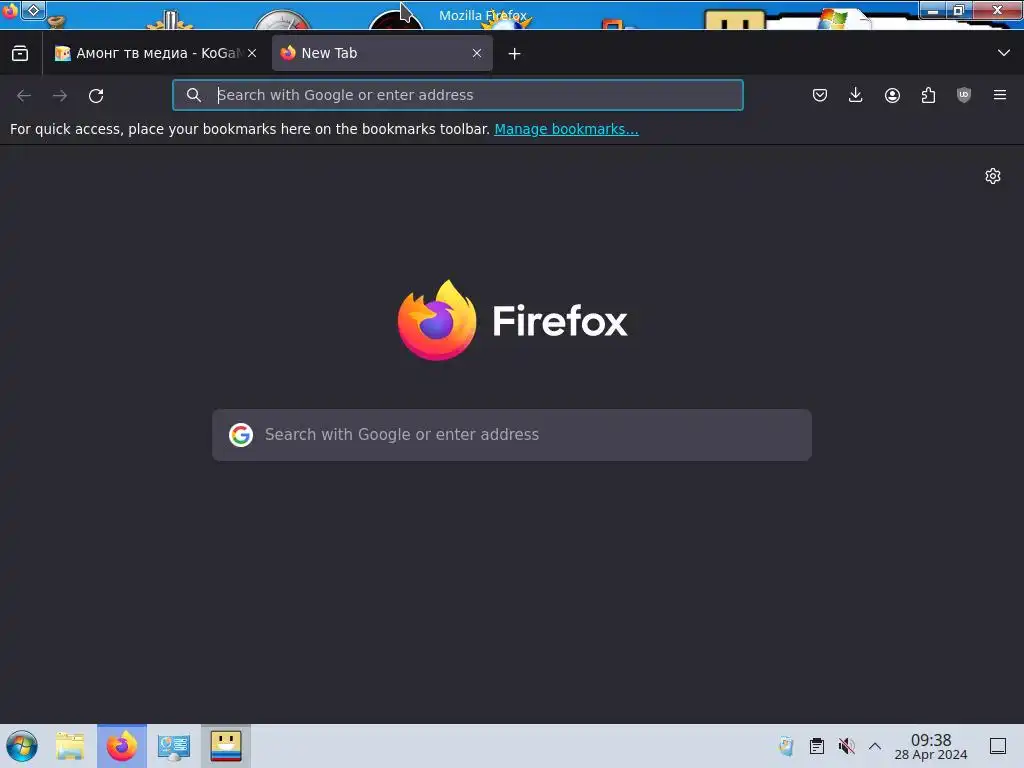
Task: Expand hidden system tray icons
Action: [875, 746]
